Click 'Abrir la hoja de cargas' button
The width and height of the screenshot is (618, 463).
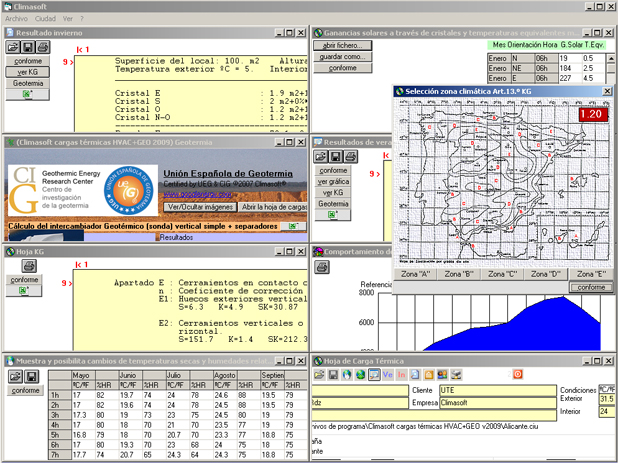(273, 207)
